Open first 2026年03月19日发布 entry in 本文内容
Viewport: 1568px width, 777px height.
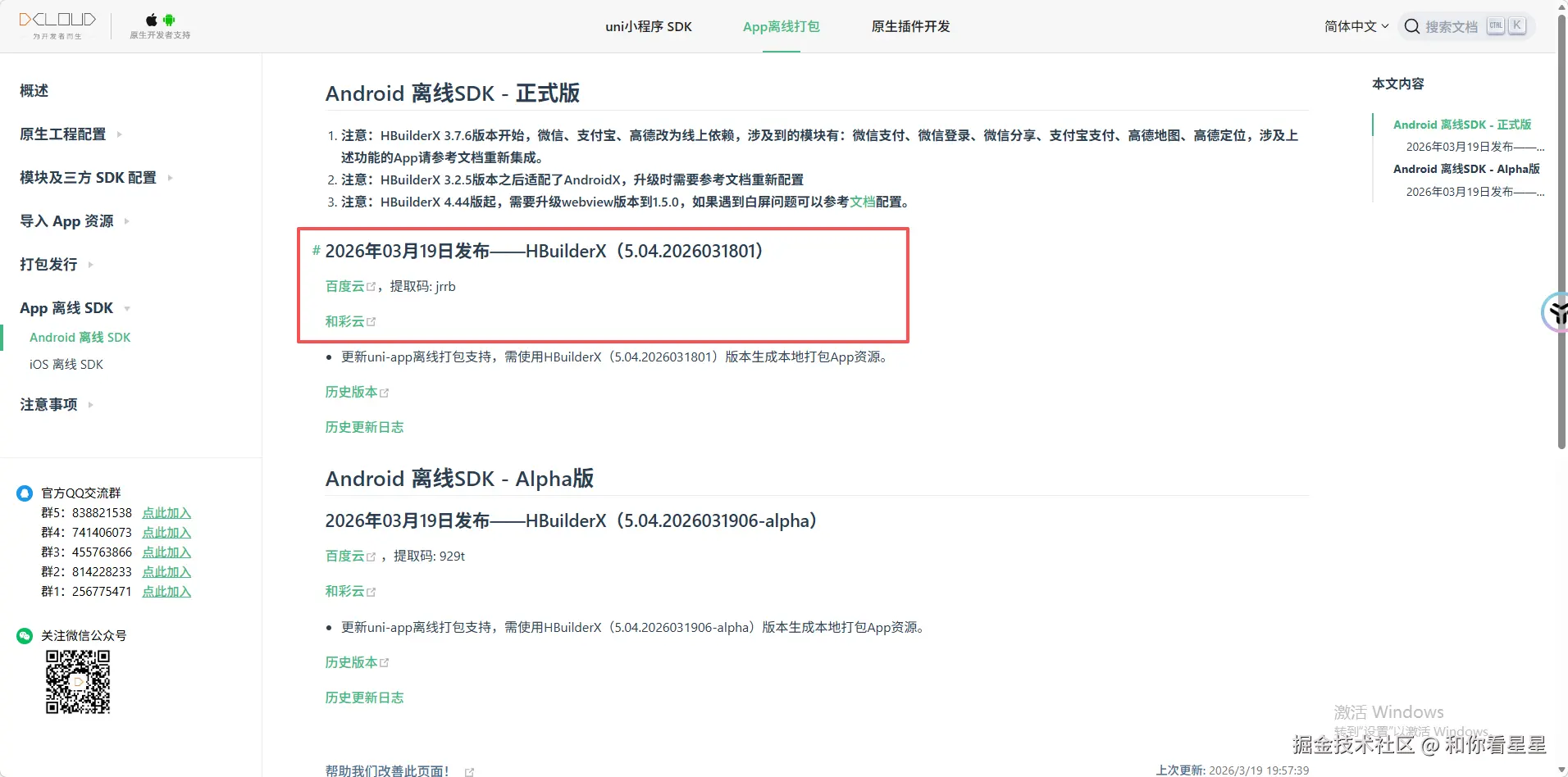1475,147
